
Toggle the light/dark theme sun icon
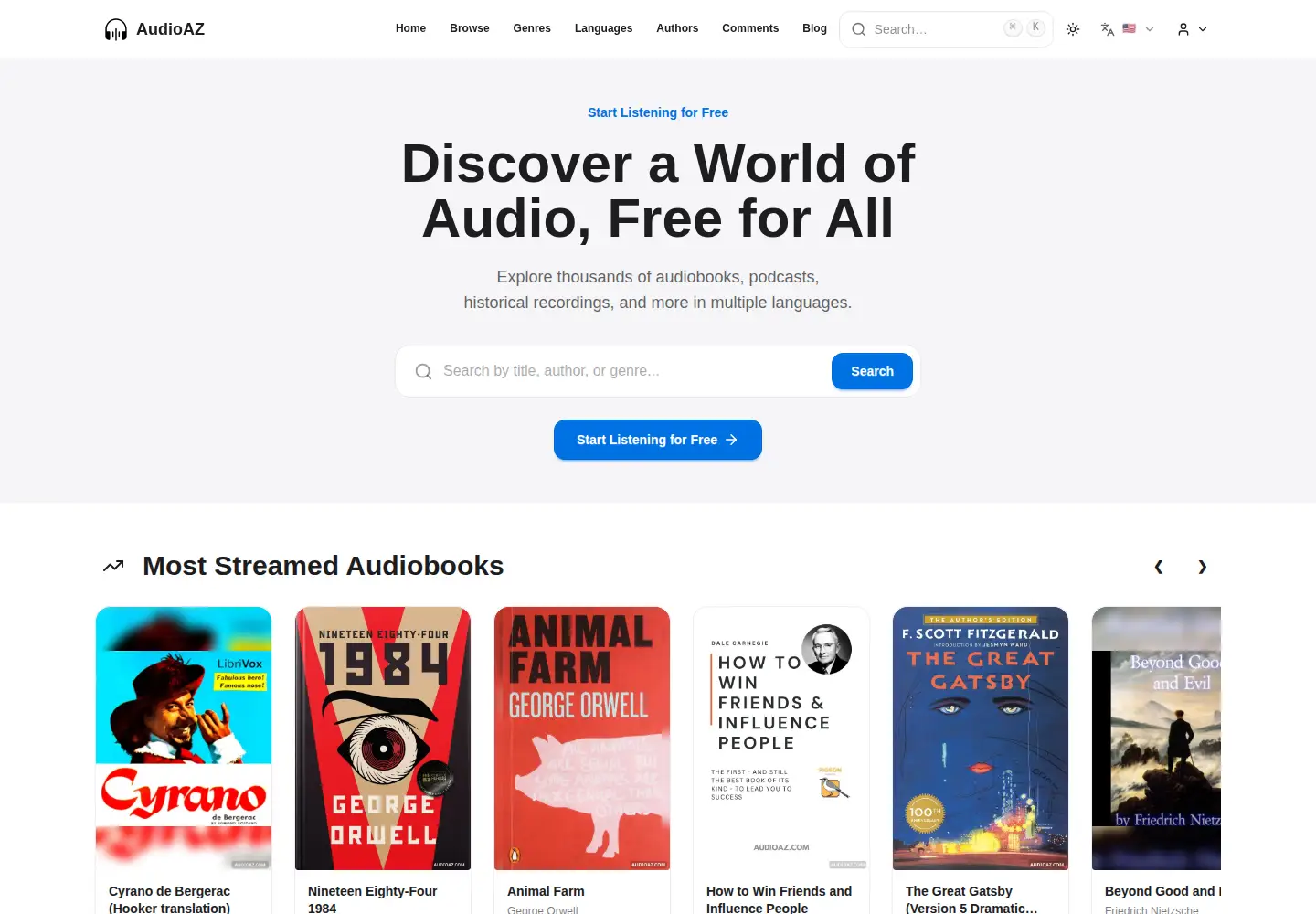tap(1073, 29)
